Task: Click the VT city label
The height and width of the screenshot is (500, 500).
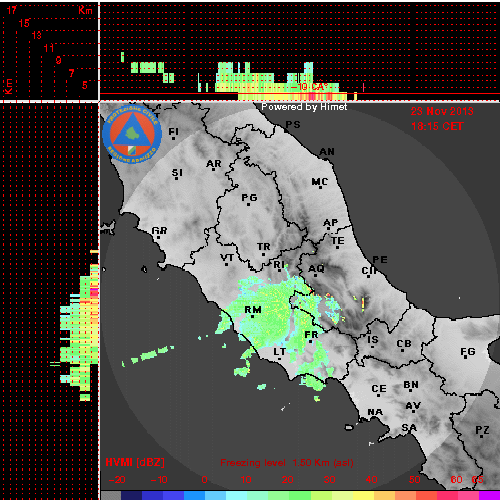Action: click(x=227, y=258)
